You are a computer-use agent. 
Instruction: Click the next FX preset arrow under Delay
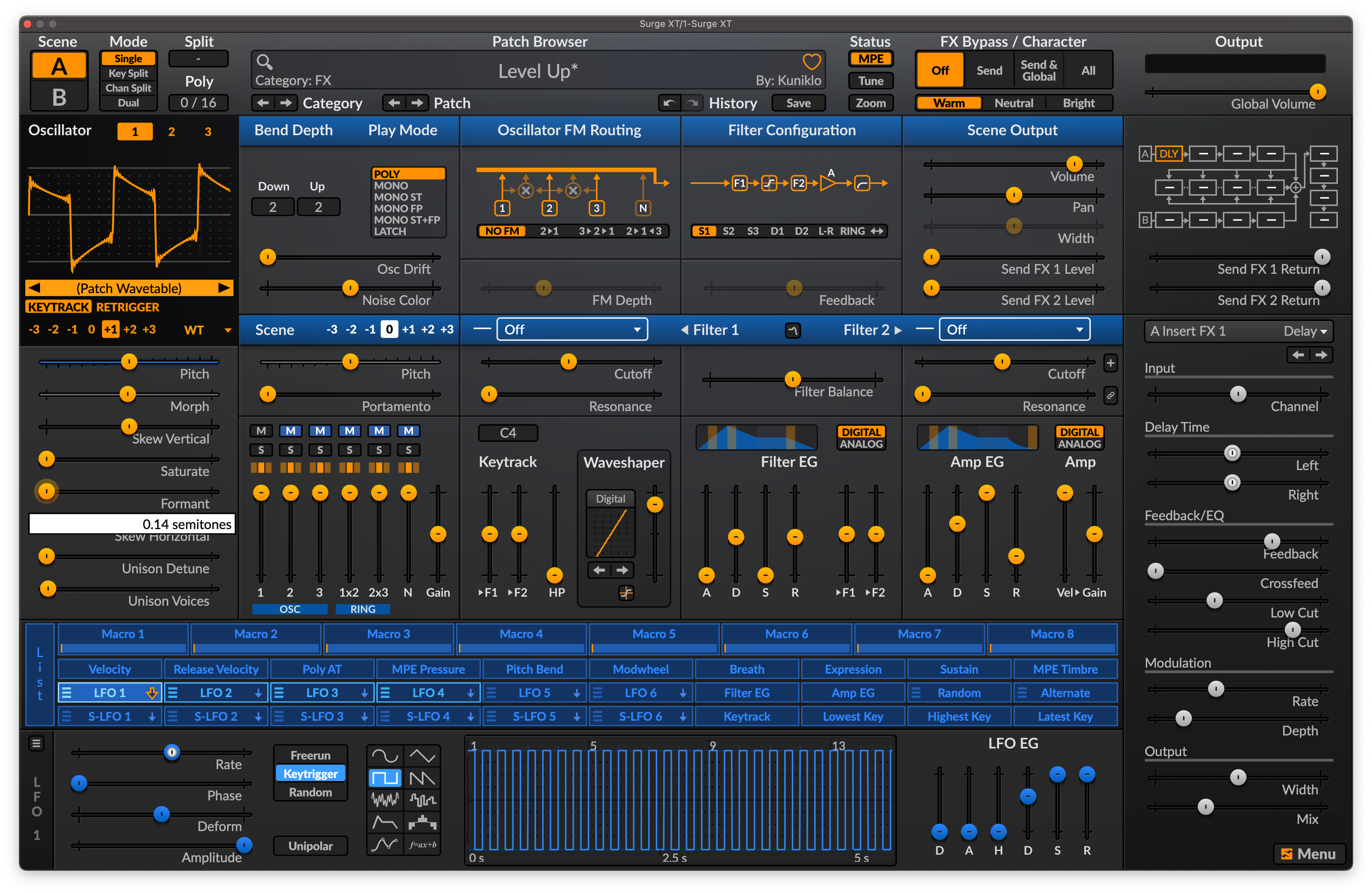pos(1321,355)
